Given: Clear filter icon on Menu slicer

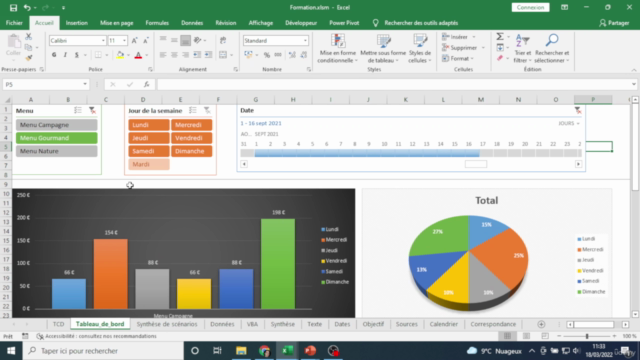Looking at the screenshot, I should point(92,110).
